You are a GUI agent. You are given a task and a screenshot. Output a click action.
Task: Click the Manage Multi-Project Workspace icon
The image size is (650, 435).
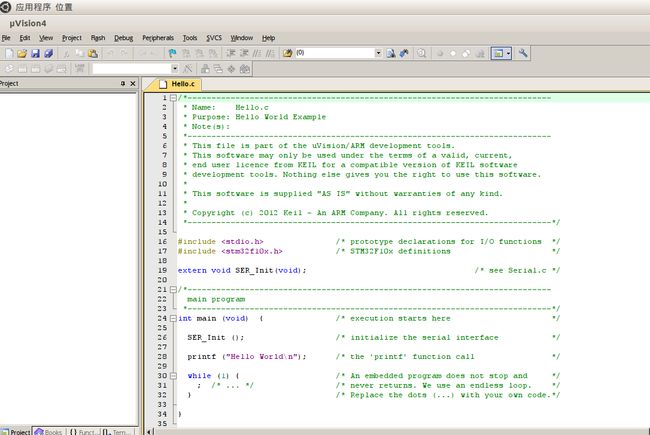coord(218,68)
